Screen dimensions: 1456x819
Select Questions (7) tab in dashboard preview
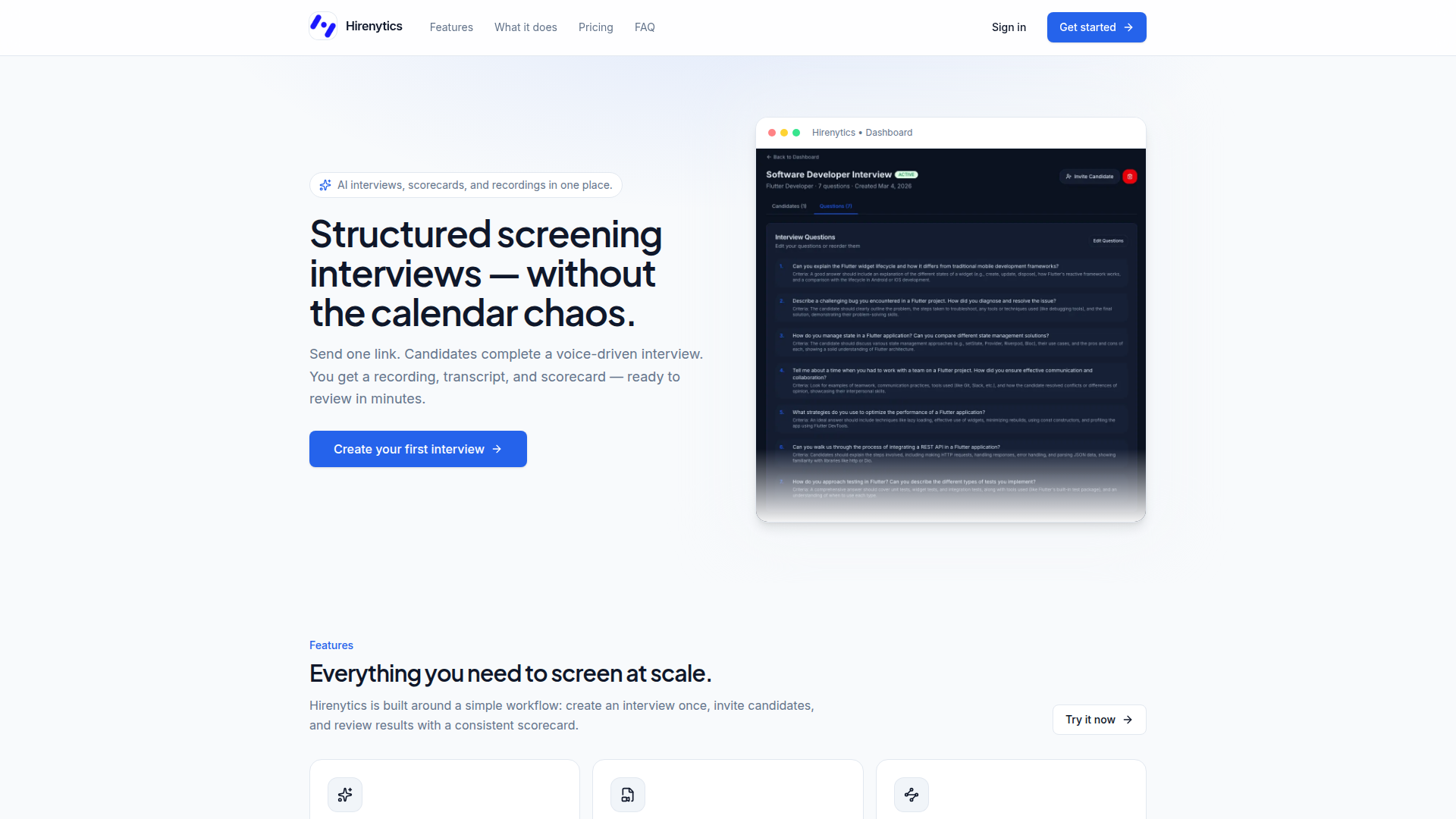coord(836,206)
